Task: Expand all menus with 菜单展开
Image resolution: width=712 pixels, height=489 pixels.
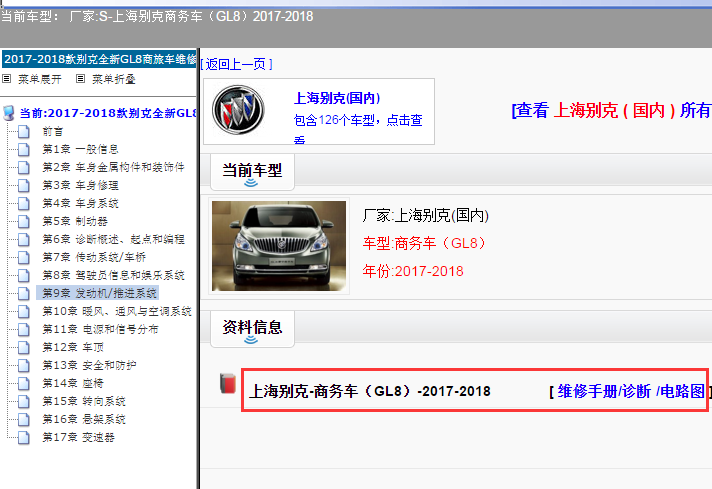Action: (x=40, y=79)
